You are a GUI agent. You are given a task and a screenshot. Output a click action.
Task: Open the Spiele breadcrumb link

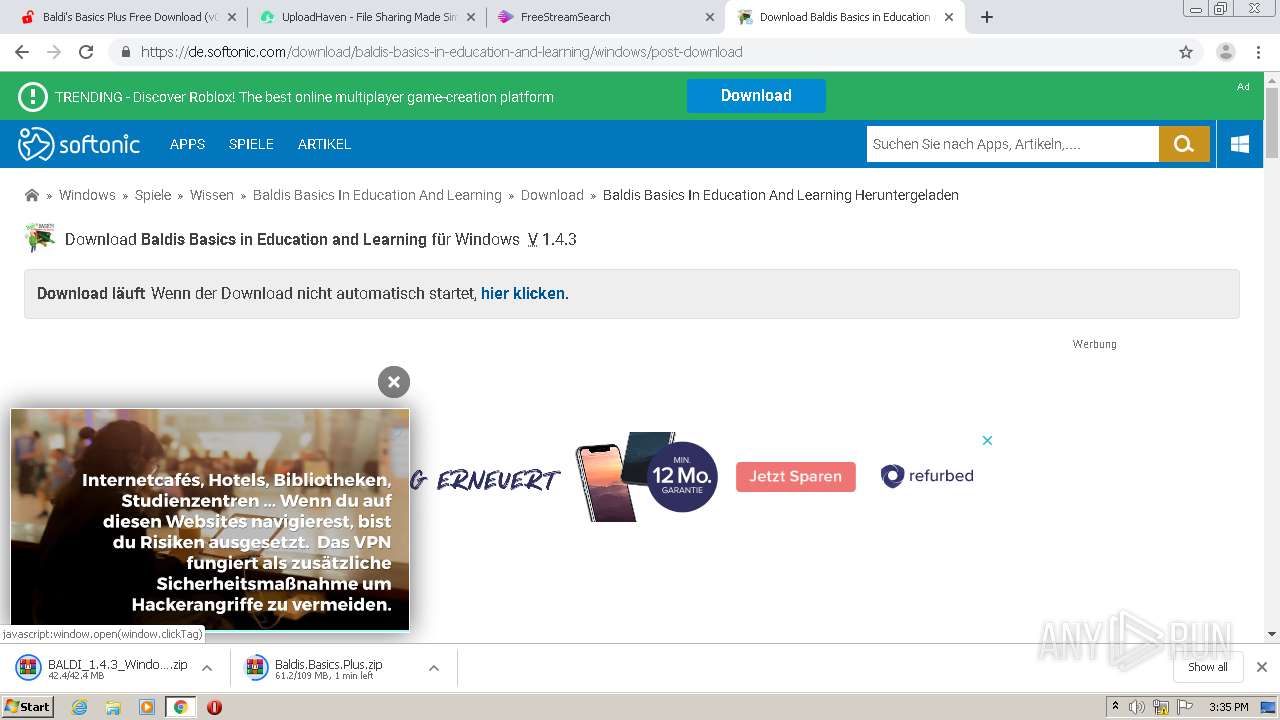point(153,195)
